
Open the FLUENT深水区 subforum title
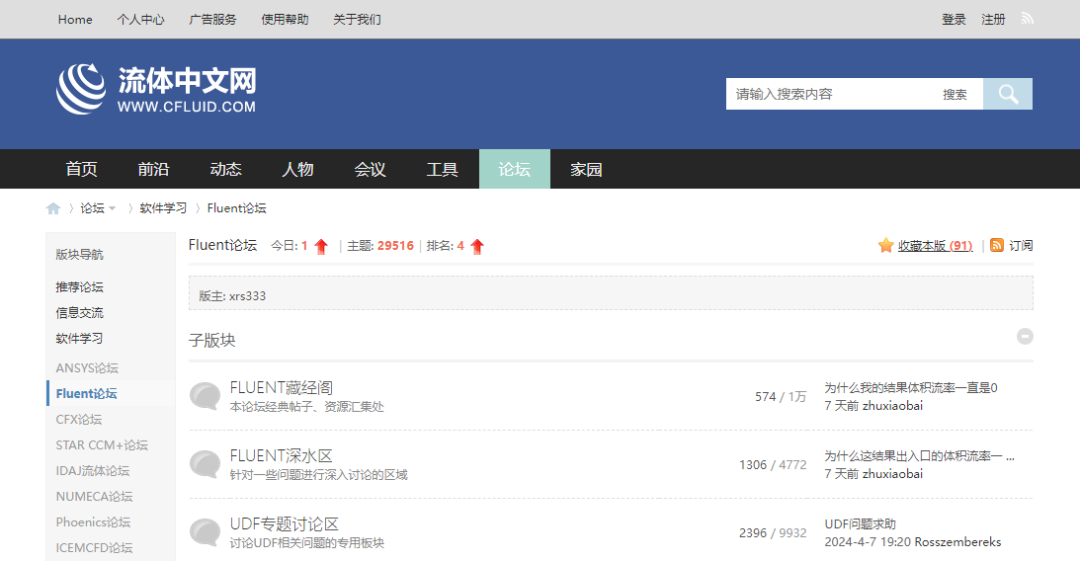tap(281, 456)
